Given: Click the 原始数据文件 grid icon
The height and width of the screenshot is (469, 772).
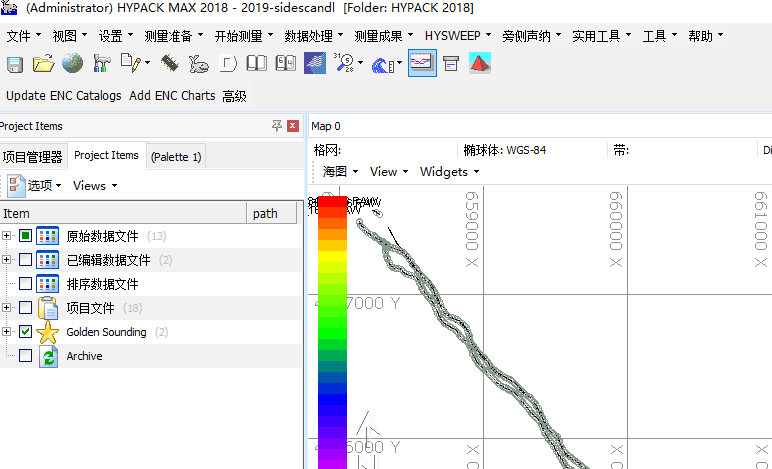Looking at the screenshot, I should click(x=48, y=236).
